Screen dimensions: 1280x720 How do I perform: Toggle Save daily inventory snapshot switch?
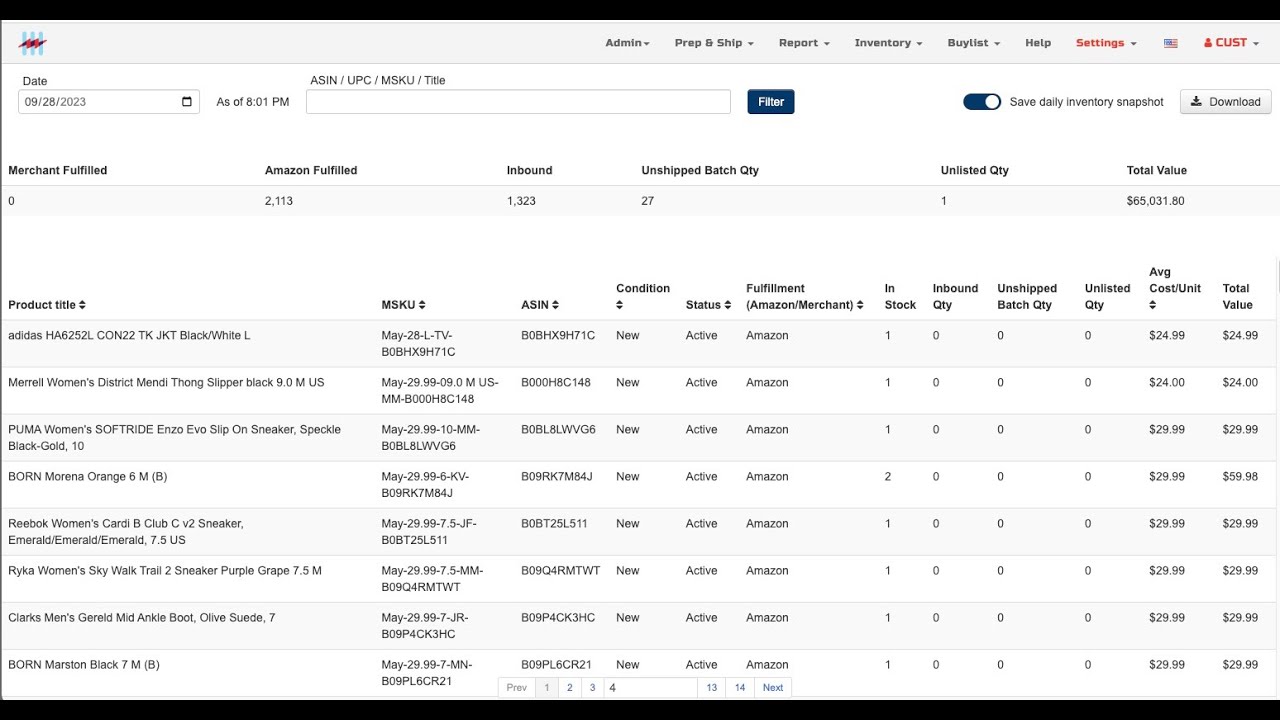pyautogui.click(x=982, y=102)
